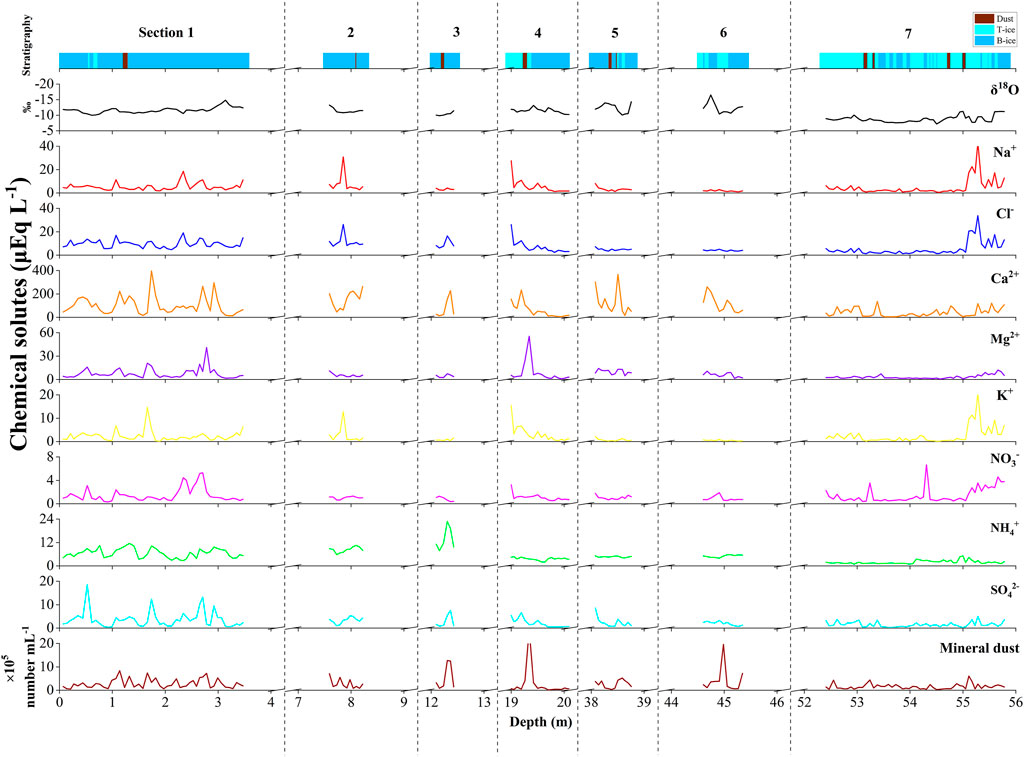The image size is (1024, 757).
Task: Click the depth tick label '39'
Action: (644, 702)
